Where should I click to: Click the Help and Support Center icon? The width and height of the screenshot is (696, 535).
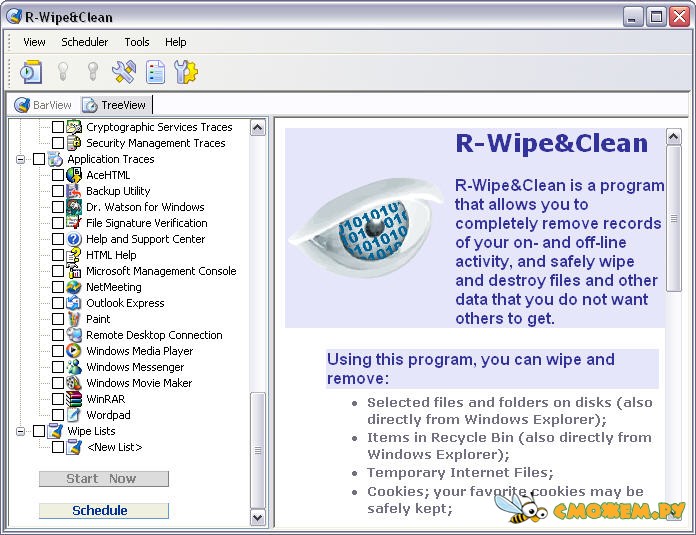(74, 239)
